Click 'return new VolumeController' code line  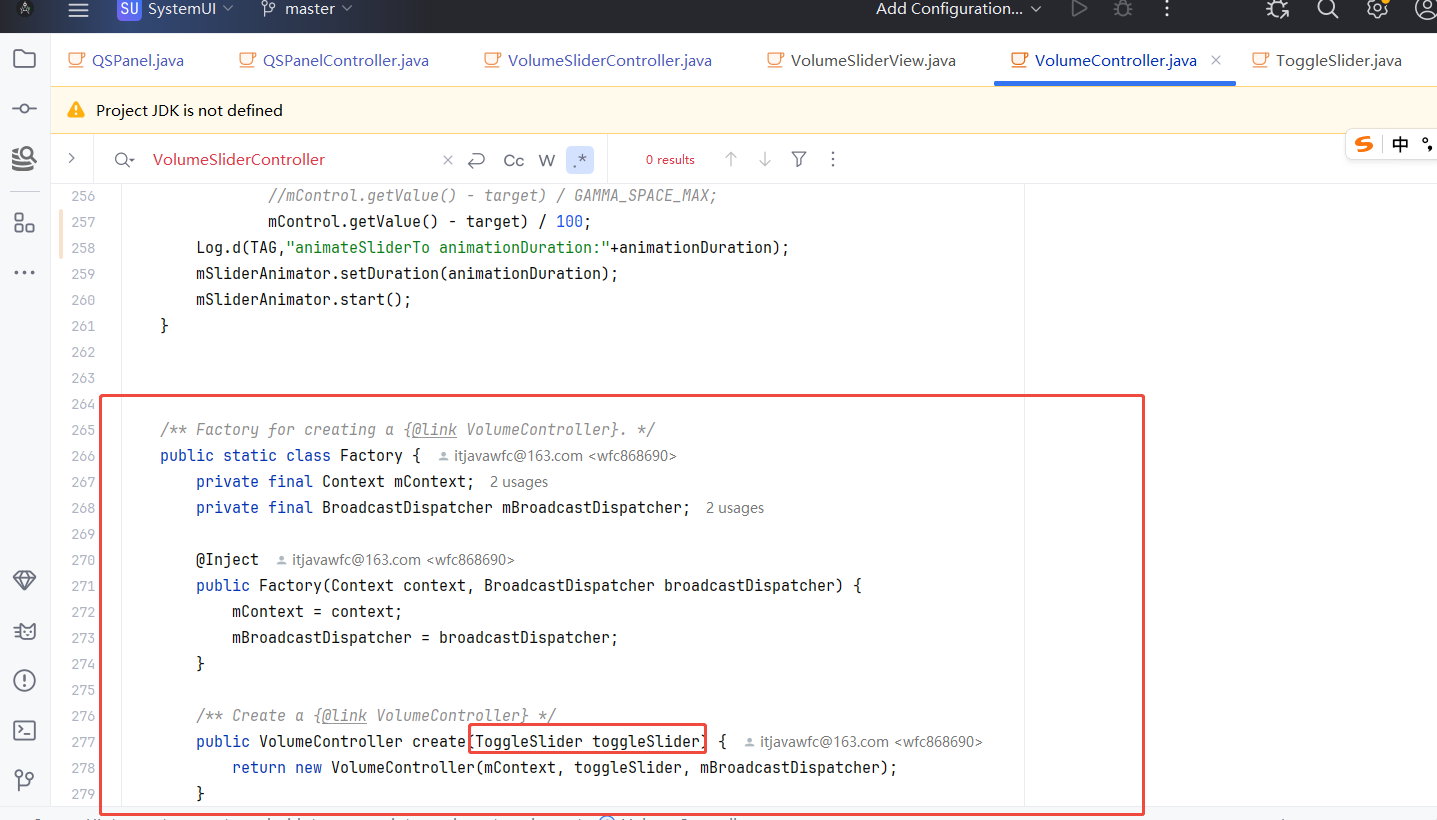(565, 768)
